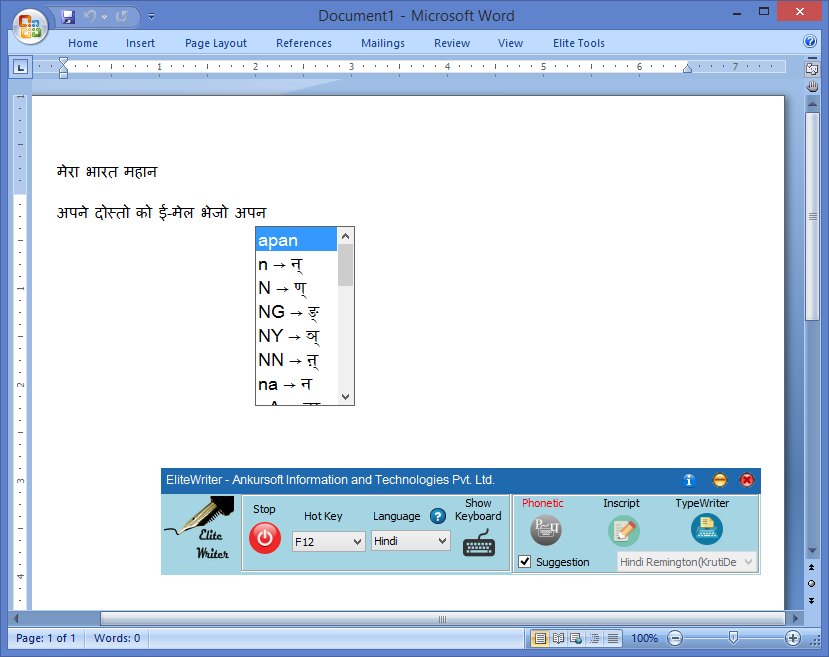
Task: Show the on-screen keyboard via keyboard icon
Action: 479,543
